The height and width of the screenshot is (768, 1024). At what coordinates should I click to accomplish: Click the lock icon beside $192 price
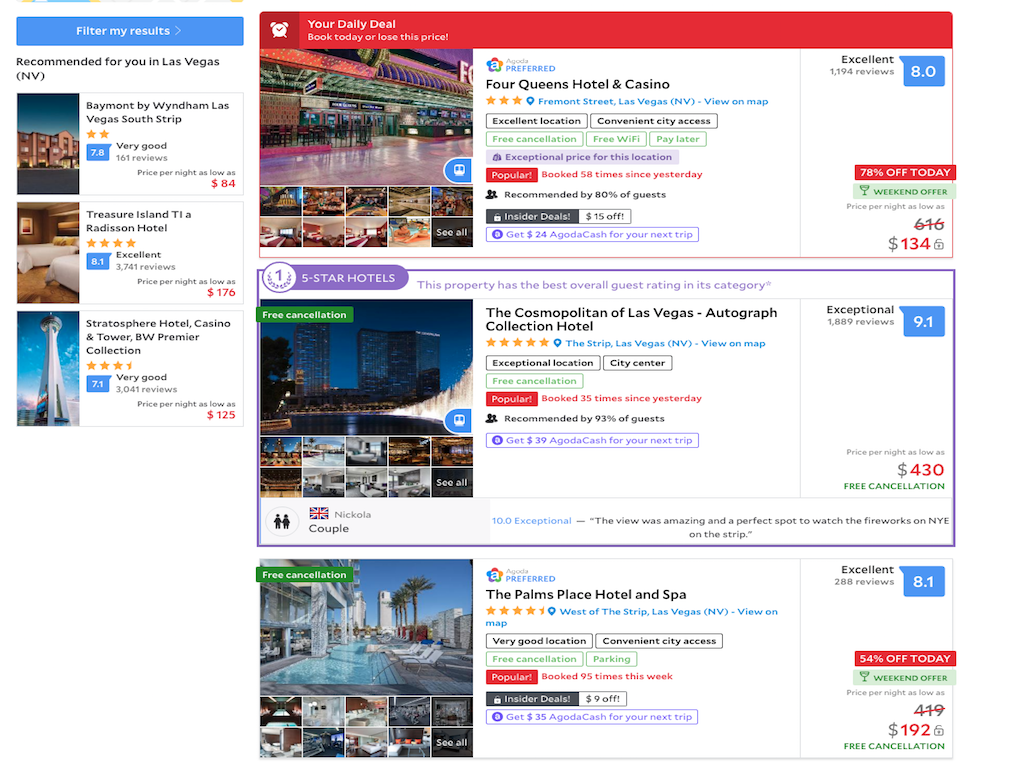click(938, 731)
